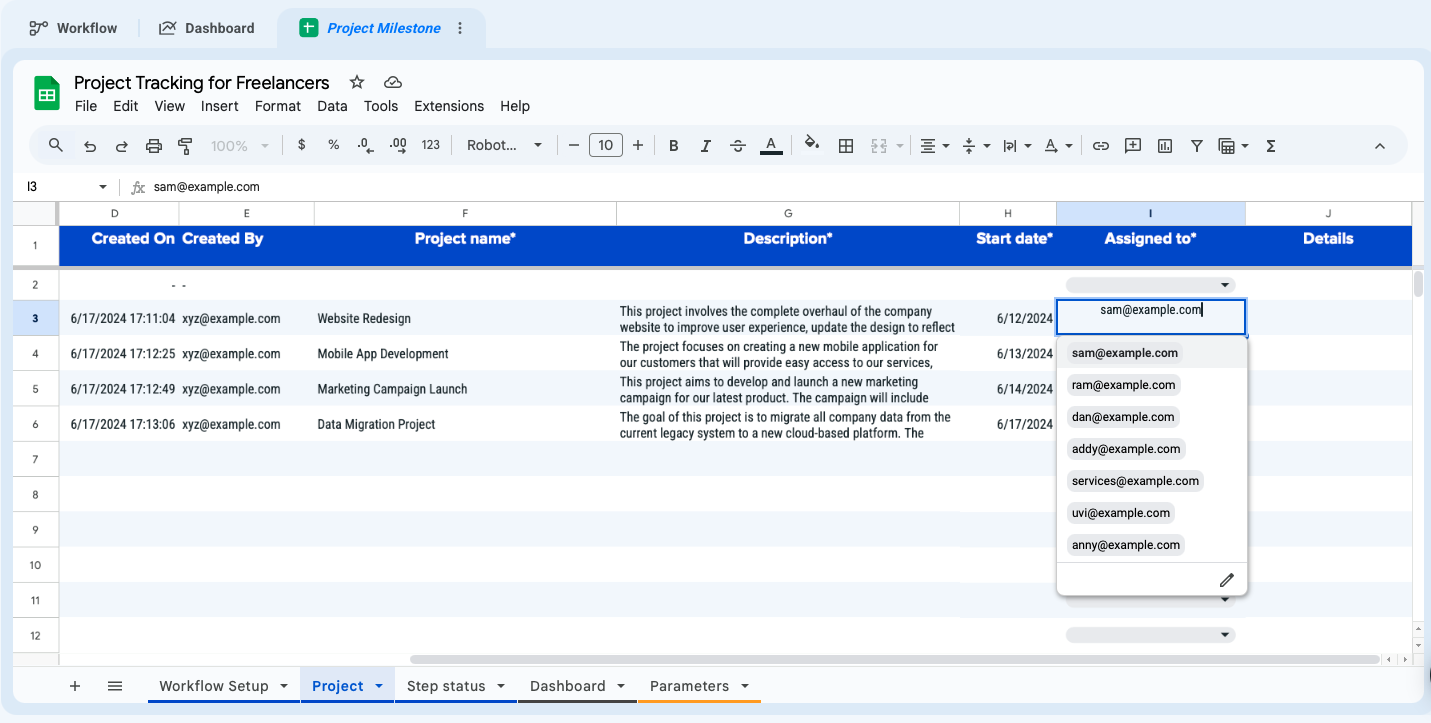Switch to the Dashboard top tab

[207, 28]
